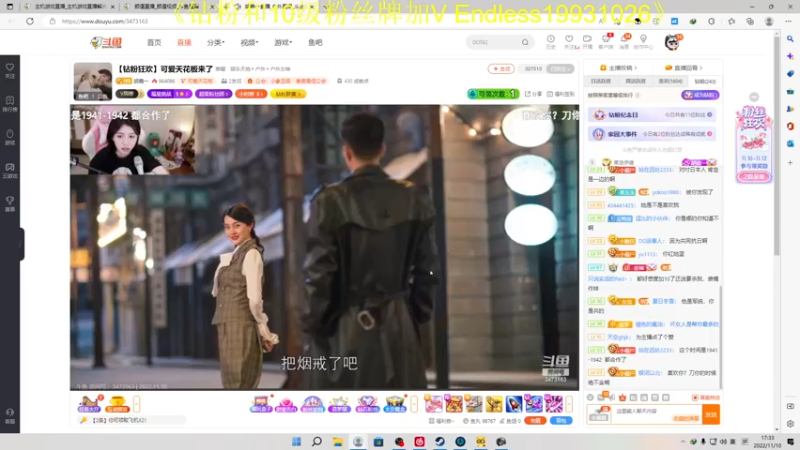Image resolution: width=800 pixels, height=450 pixels.
Task: Expand the 视频 video dropdown
Action: click(x=249, y=42)
